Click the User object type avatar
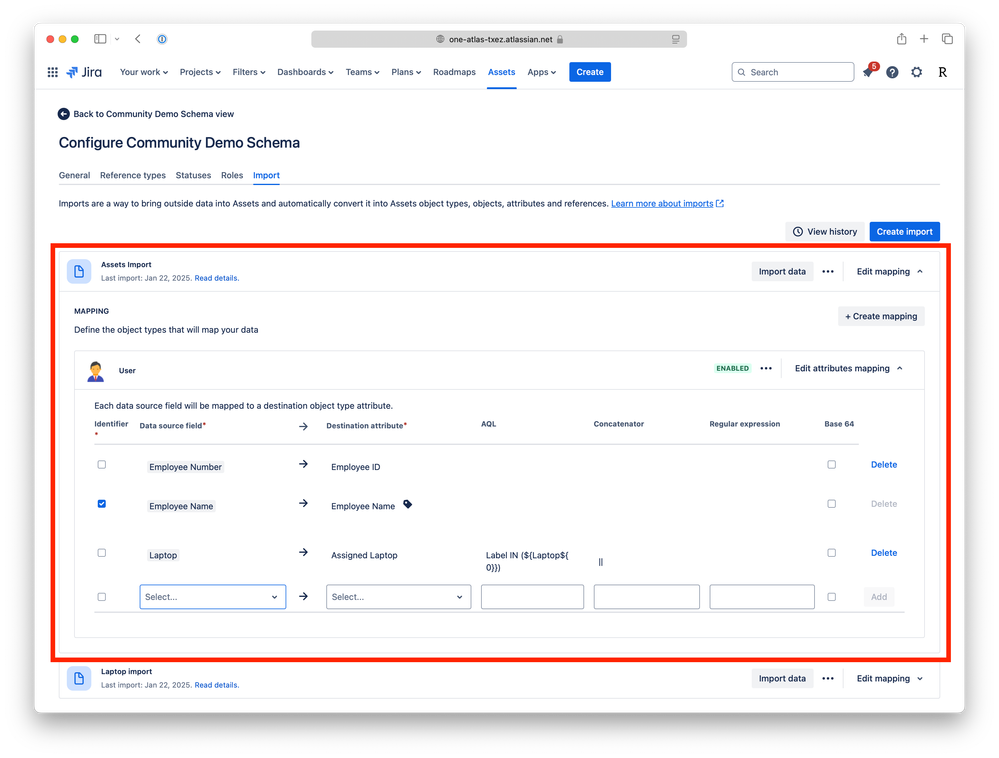999x758 pixels. click(96, 371)
